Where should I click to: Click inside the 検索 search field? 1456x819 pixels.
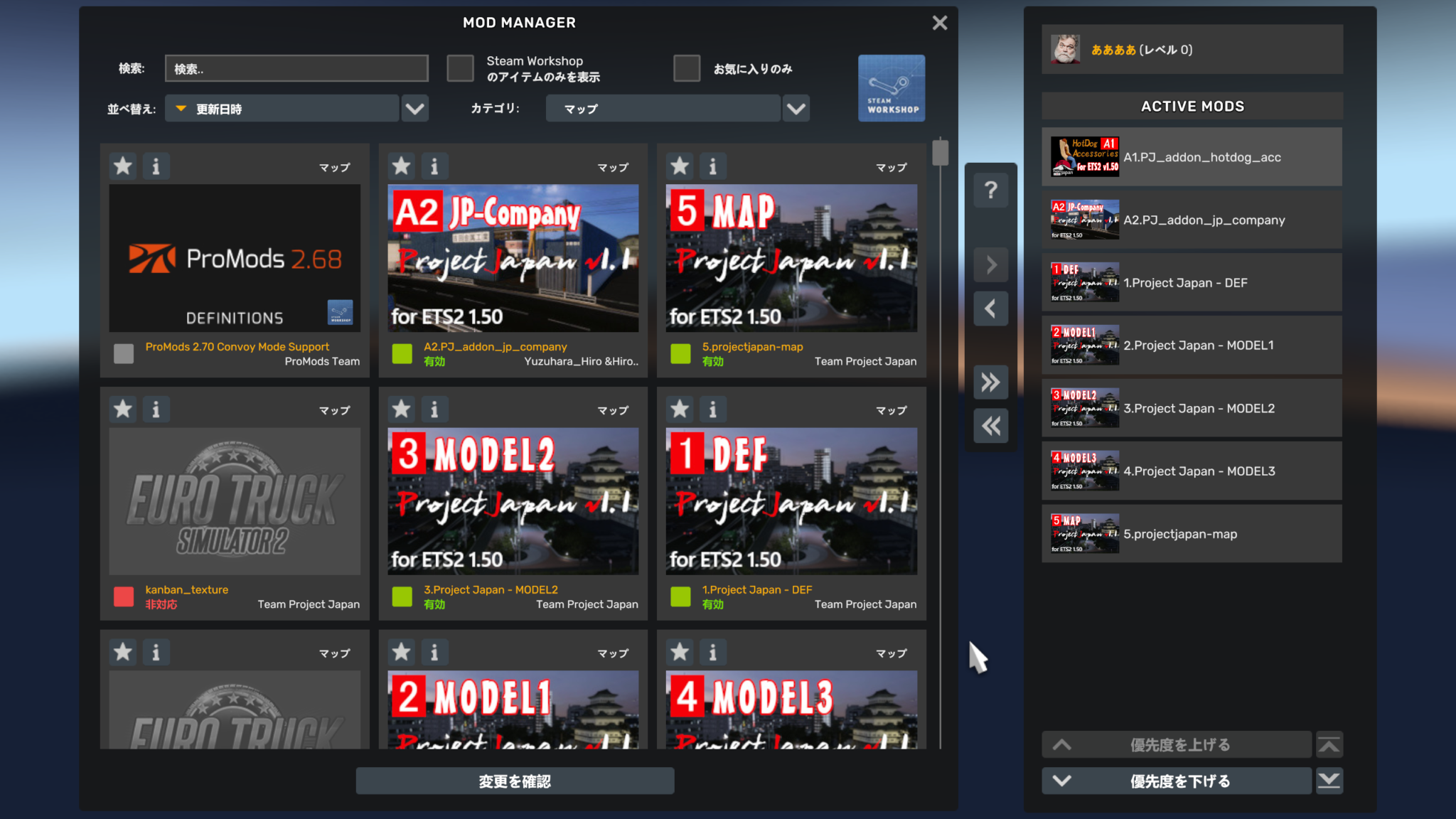click(x=296, y=68)
